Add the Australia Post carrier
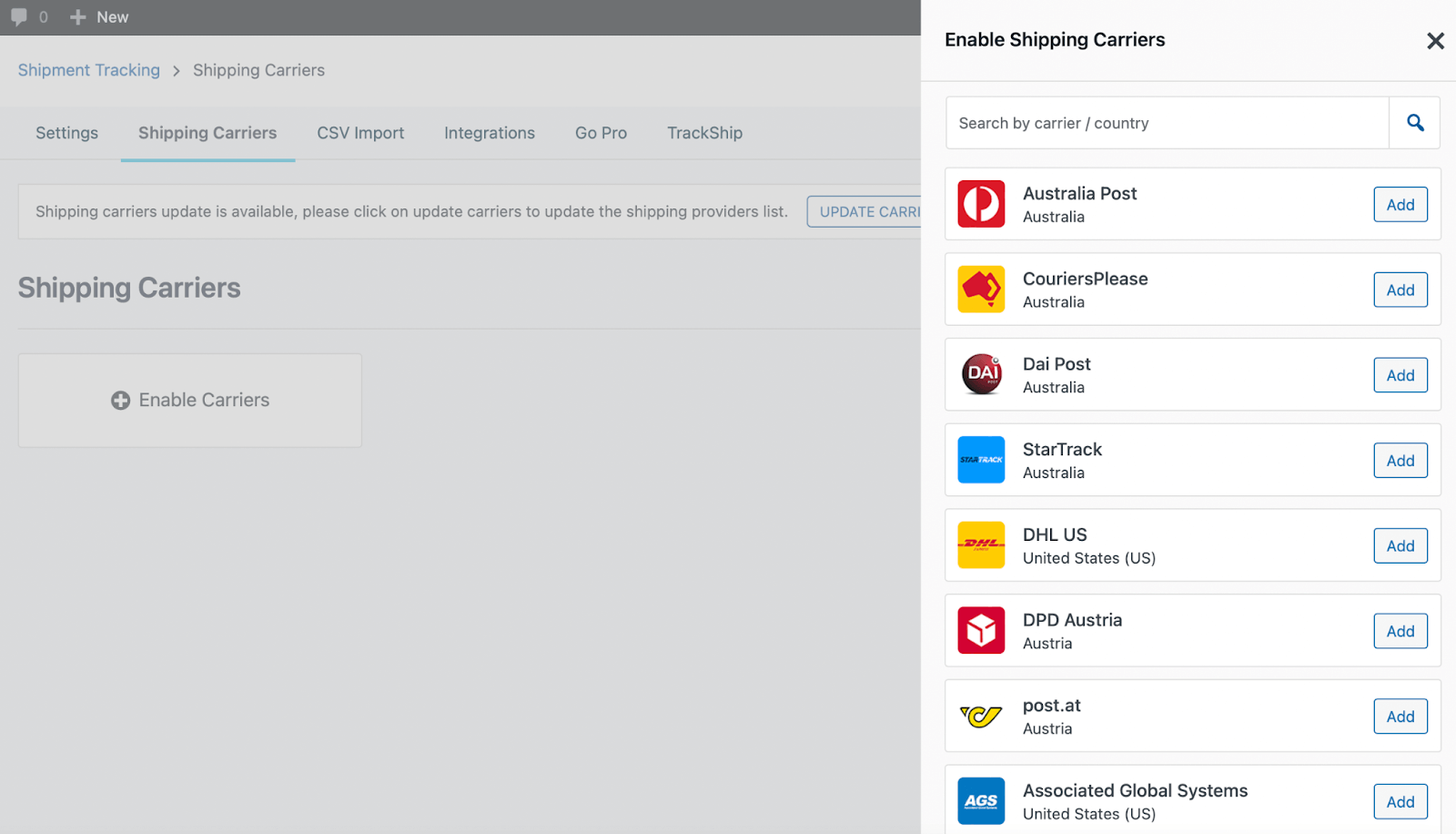This screenshot has width=1456, height=834. coord(1400,204)
